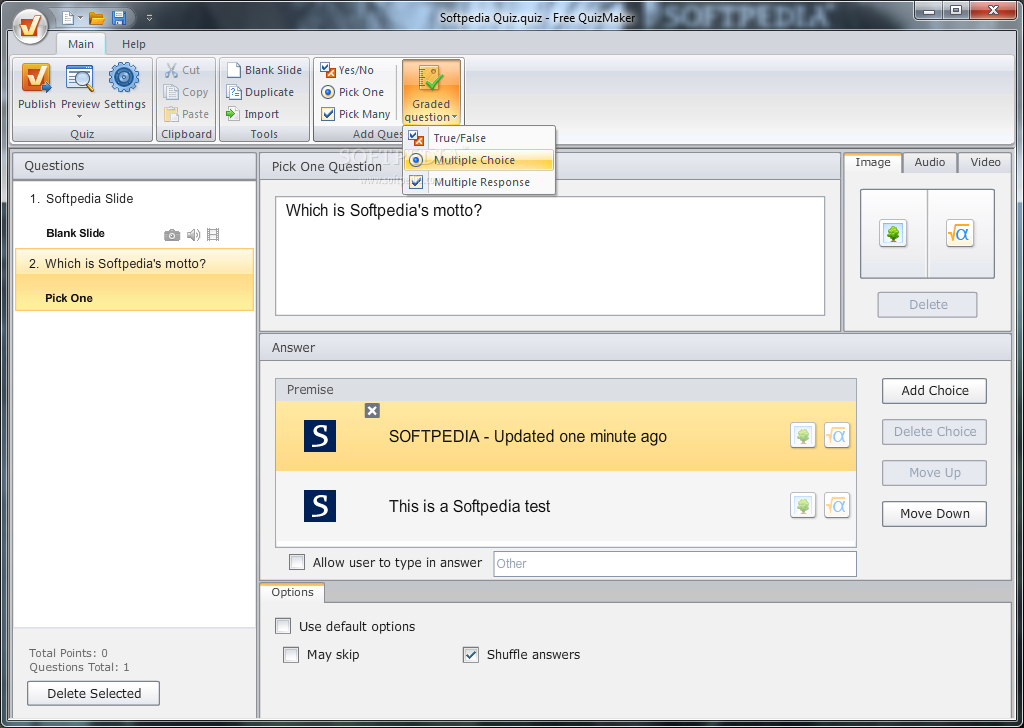Viewport: 1024px width, 728px height.
Task: Cut the selected slide
Action: pos(182,70)
